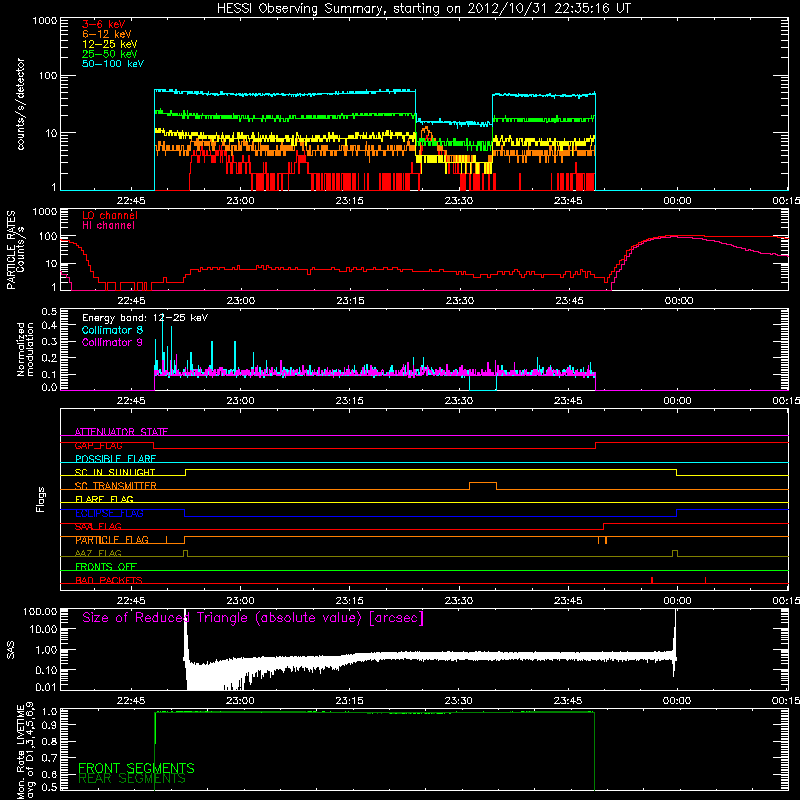Click the 23:45 tick label under flags panel
Image resolution: width=800 pixels, height=800 pixels.
(x=568, y=601)
